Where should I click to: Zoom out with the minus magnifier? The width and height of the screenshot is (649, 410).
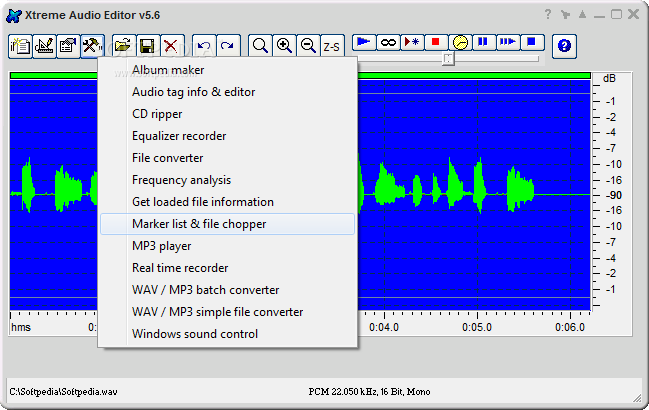[308, 46]
